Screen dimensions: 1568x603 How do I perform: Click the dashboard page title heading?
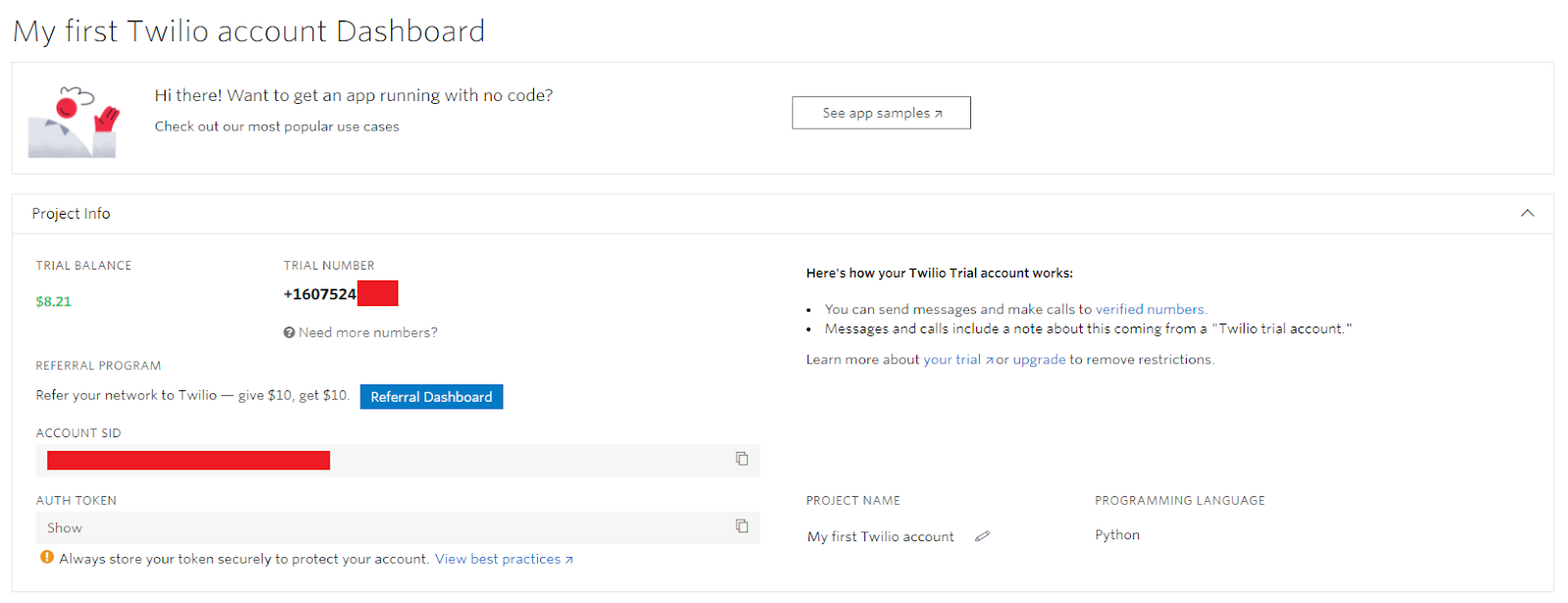249,31
